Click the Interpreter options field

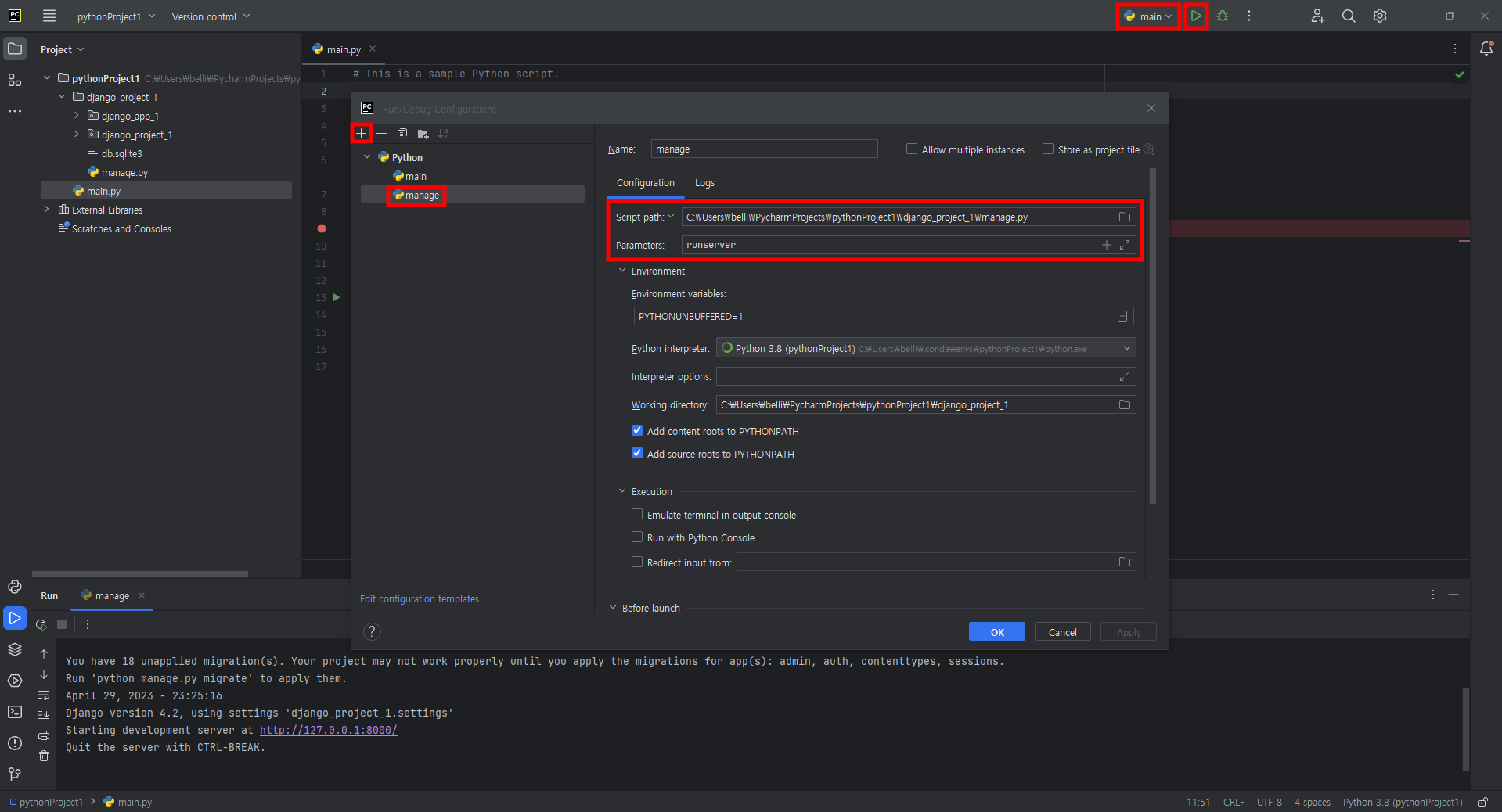point(926,376)
